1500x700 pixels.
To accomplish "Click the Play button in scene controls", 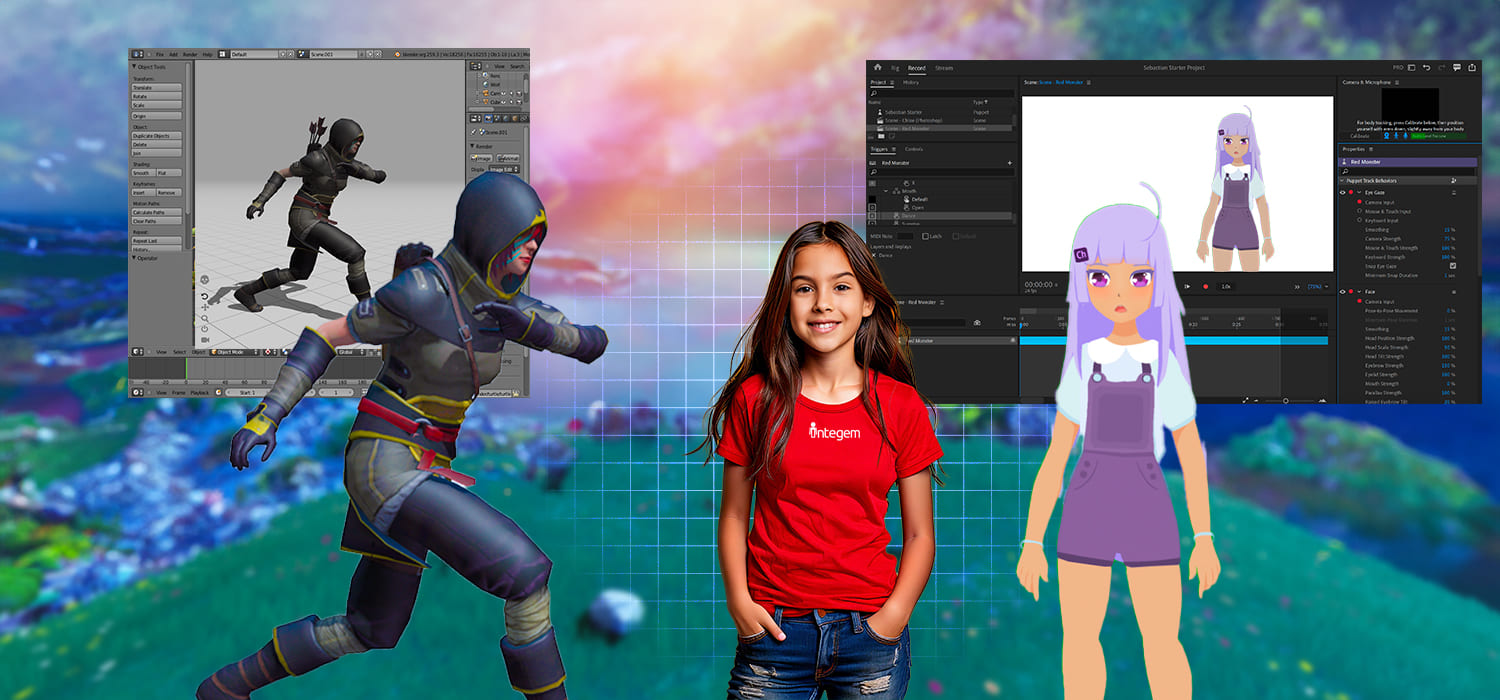I will (1187, 286).
